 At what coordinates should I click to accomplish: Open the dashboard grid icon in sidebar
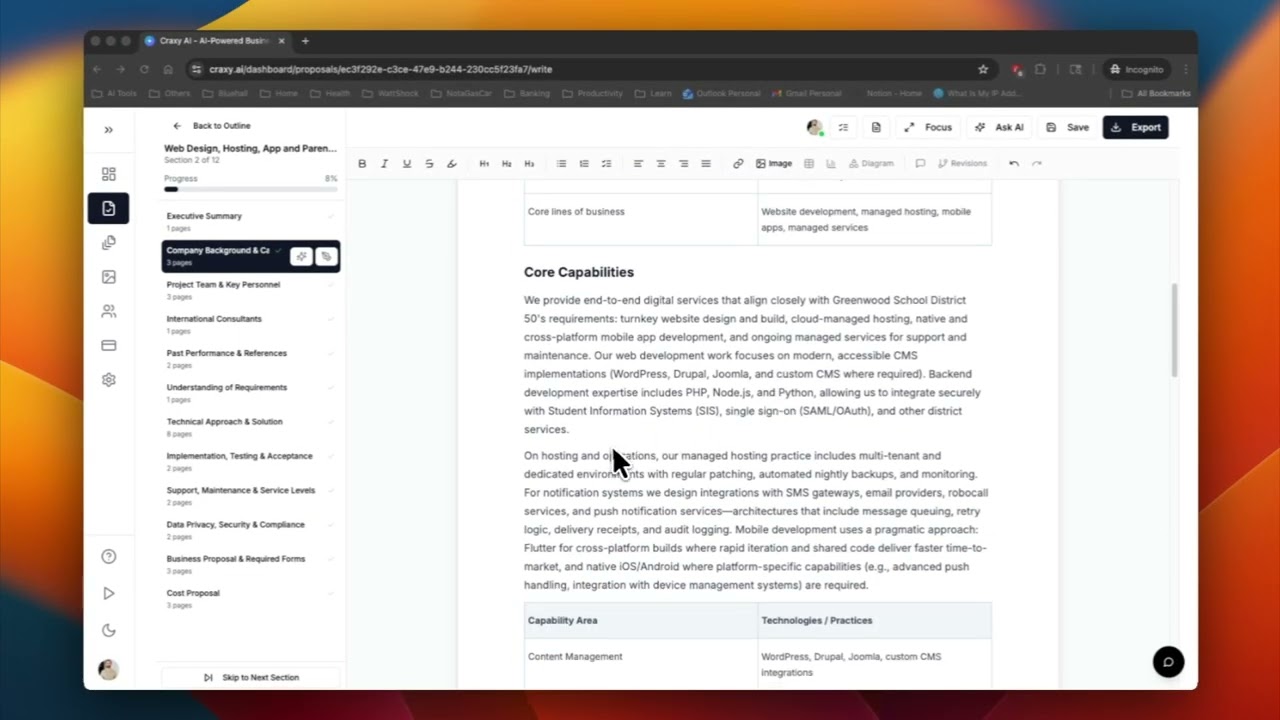pos(108,174)
